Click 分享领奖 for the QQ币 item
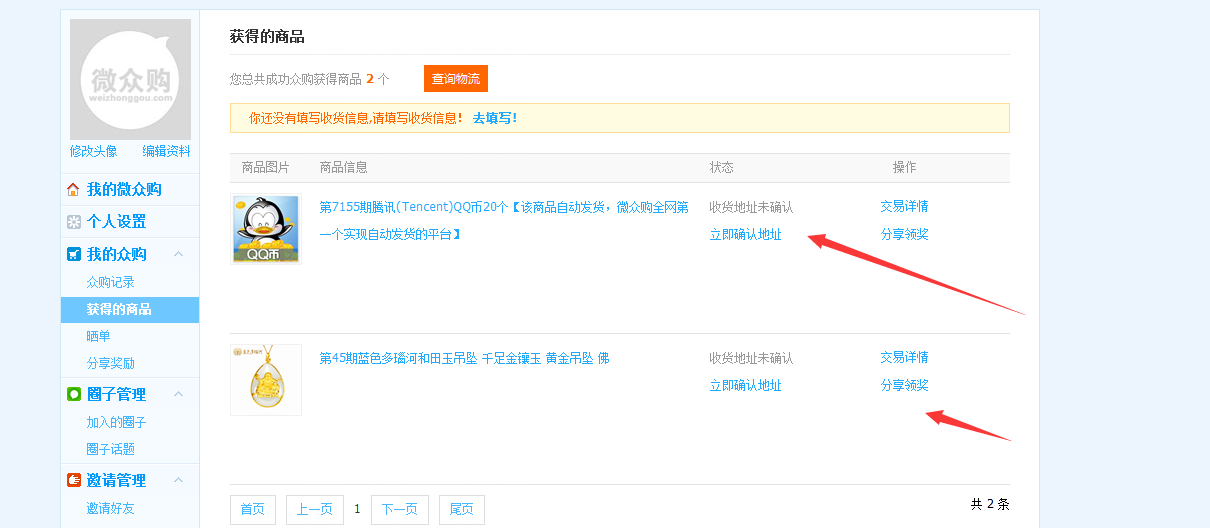Image resolution: width=1210 pixels, height=528 pixels. (x=904, y=234)
